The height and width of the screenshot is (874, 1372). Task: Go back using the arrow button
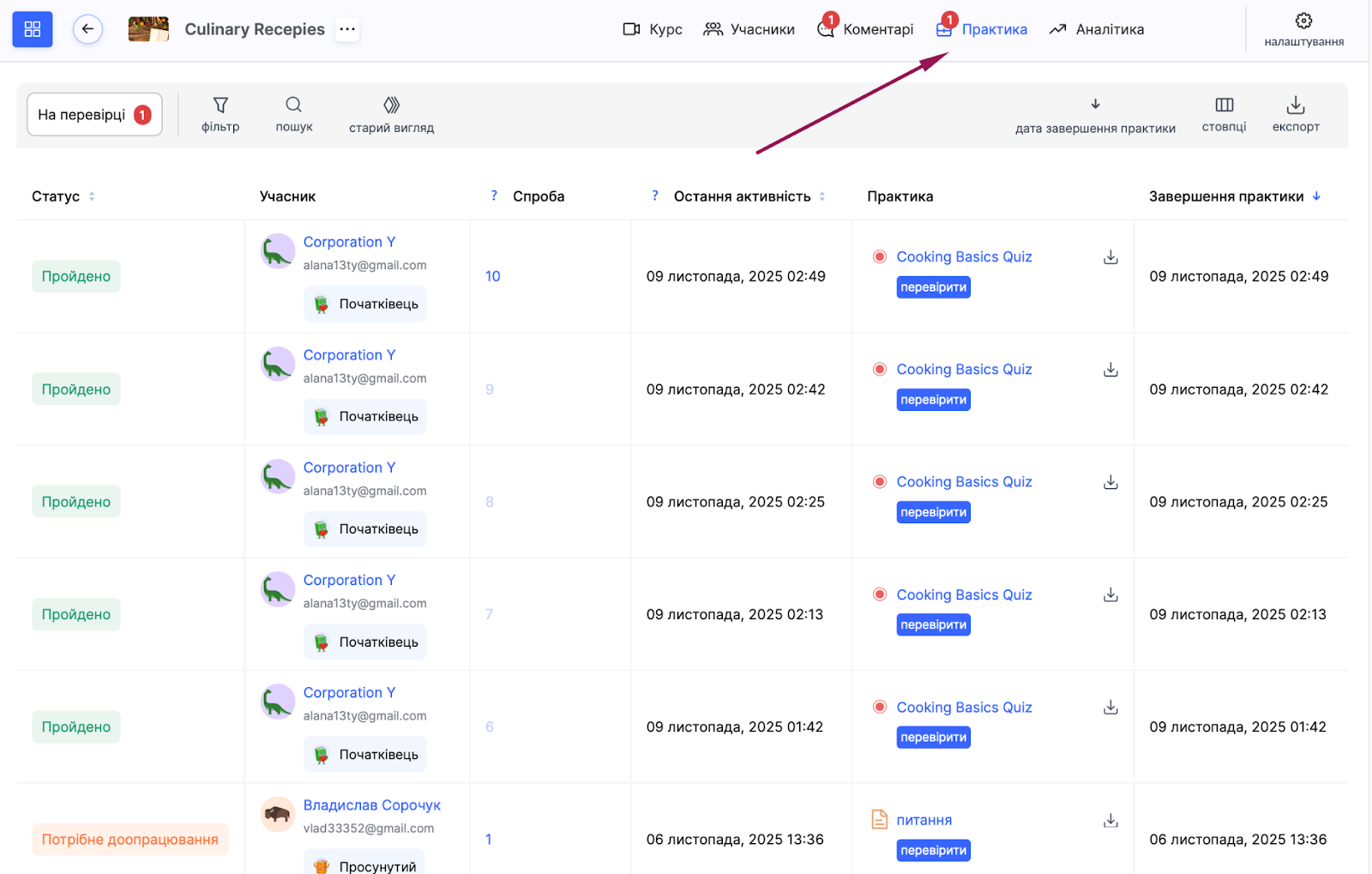pos(87,29)
